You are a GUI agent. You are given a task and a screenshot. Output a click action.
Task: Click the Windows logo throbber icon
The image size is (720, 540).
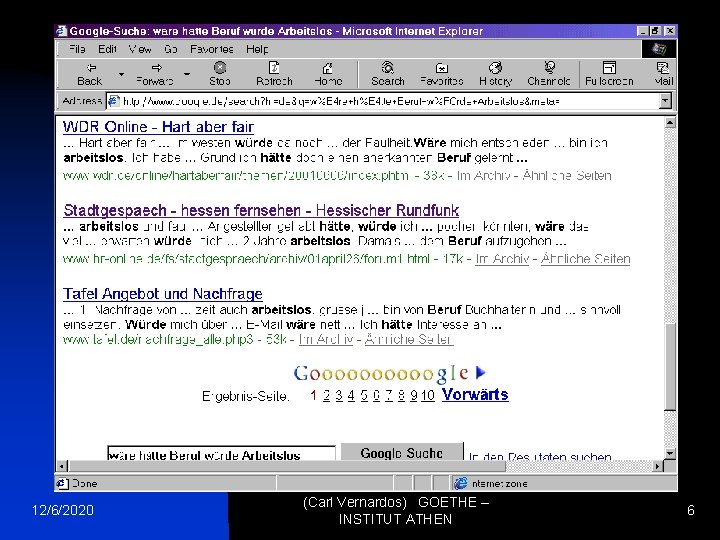pyautogui.click(x=659, y=49)
